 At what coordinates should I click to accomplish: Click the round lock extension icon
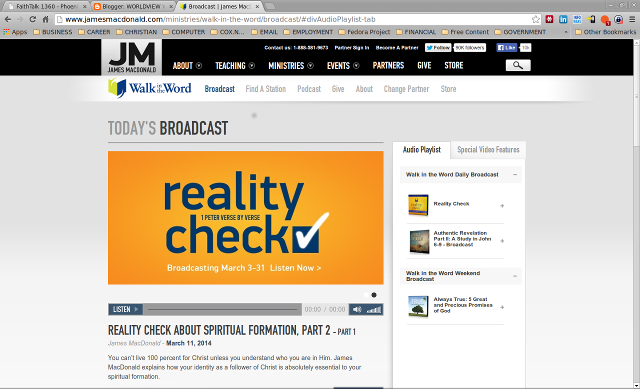click(618, 19)
